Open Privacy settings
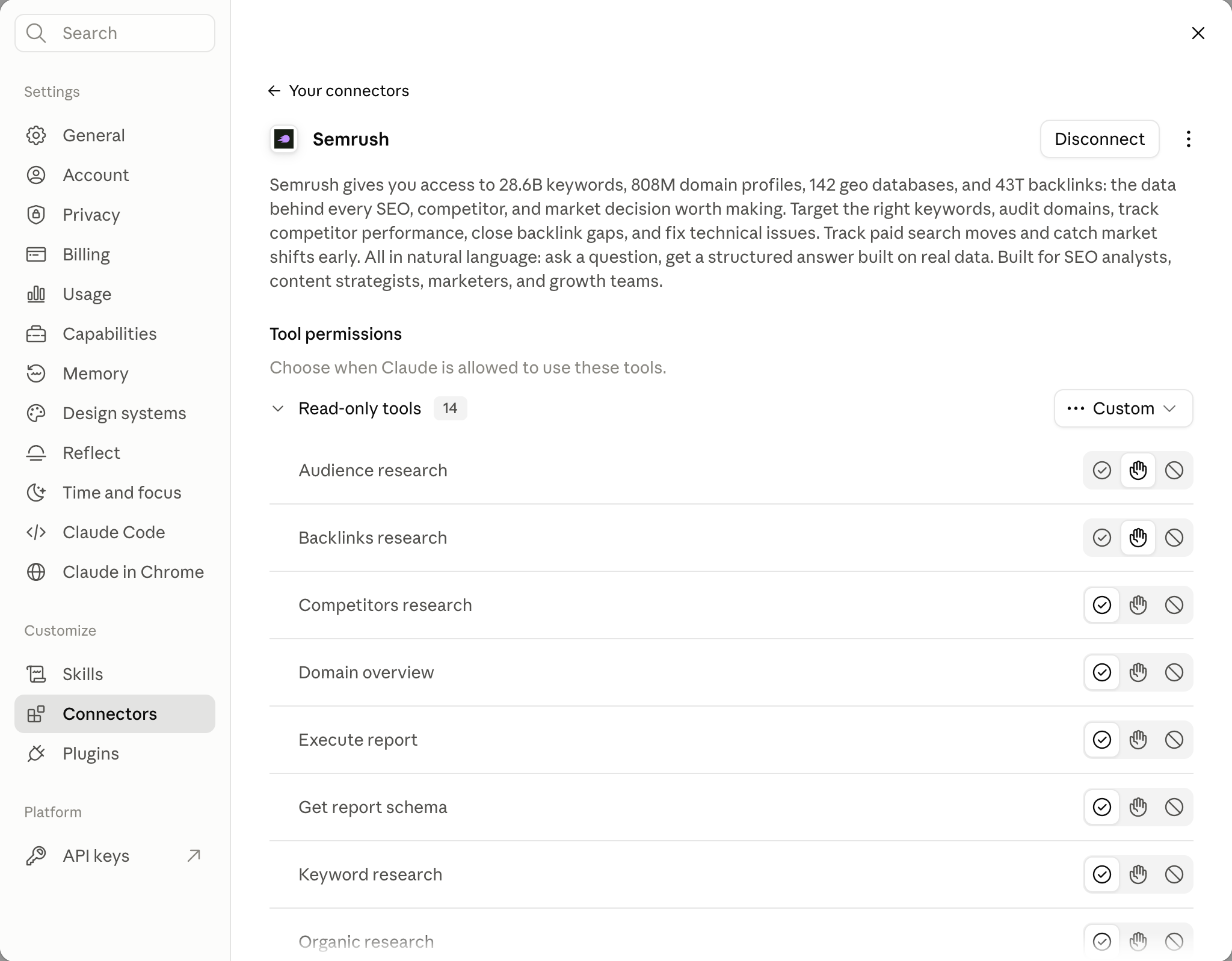This screenshot has height=961, width=1232. click(115, 215)
